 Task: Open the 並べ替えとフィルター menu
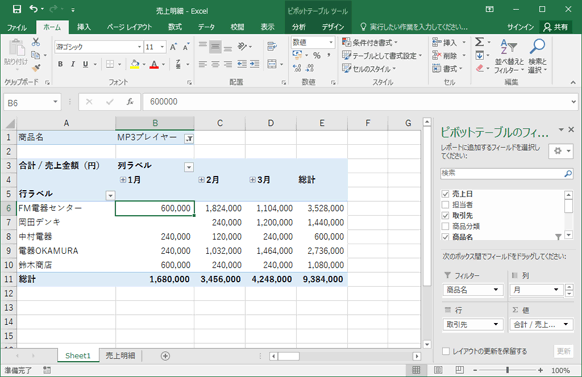(509, 56)
